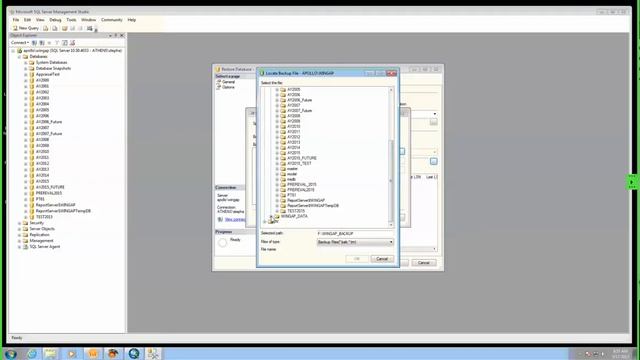Viewport: 640px width, 360px height.
Task: Open the View menu
Action: pyautogui.click(x=40, y=20)
